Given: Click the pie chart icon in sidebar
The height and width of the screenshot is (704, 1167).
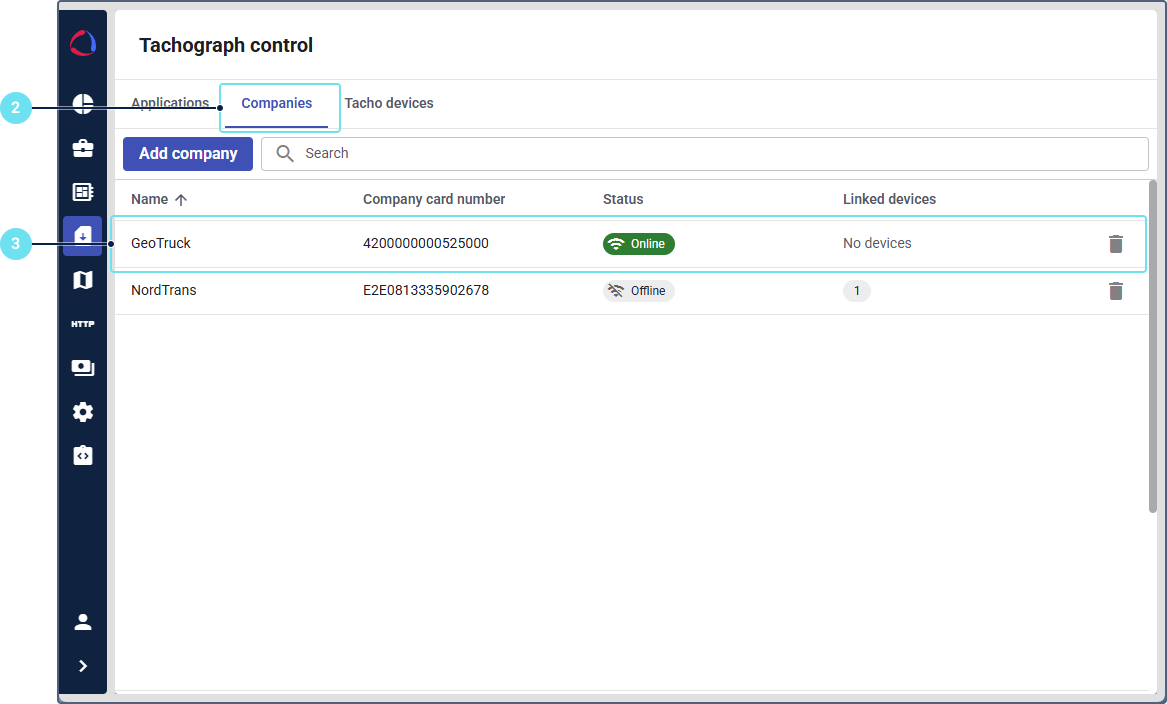Looking at the screenshot, I should [x=83, y=104].
